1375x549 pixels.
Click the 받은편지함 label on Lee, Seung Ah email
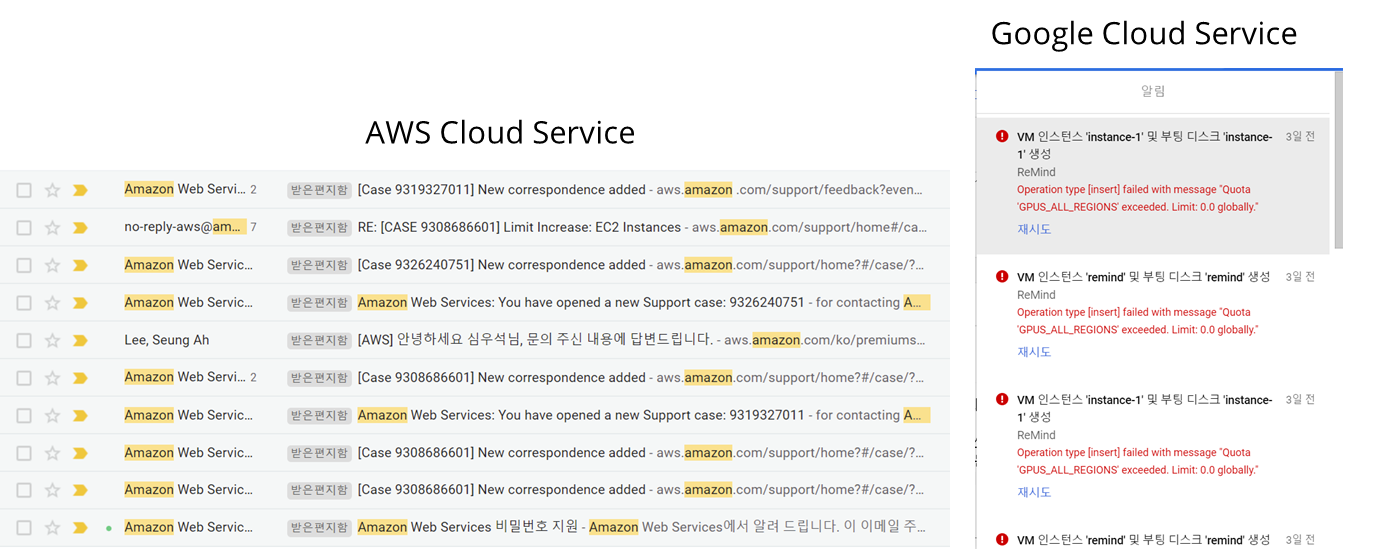click(319, 340)
